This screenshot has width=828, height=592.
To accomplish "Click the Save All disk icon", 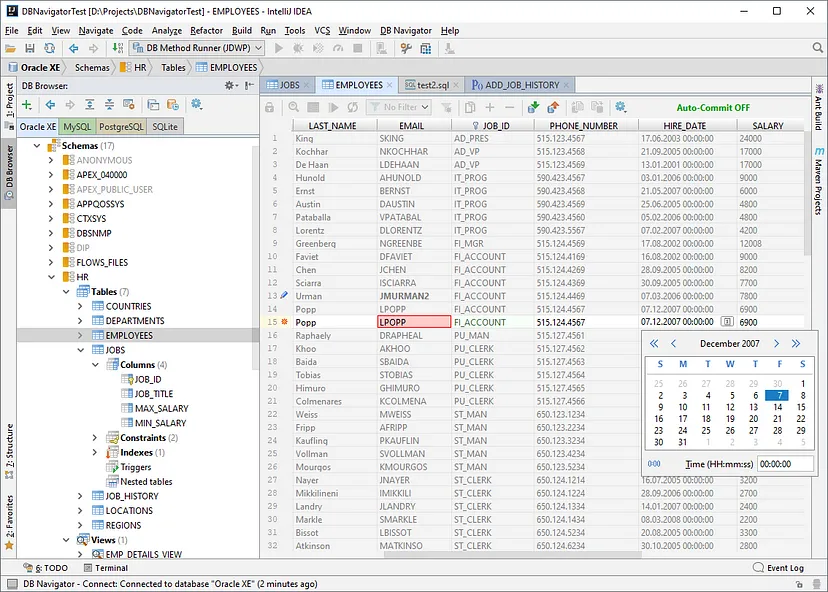I will tap(30, 49).
